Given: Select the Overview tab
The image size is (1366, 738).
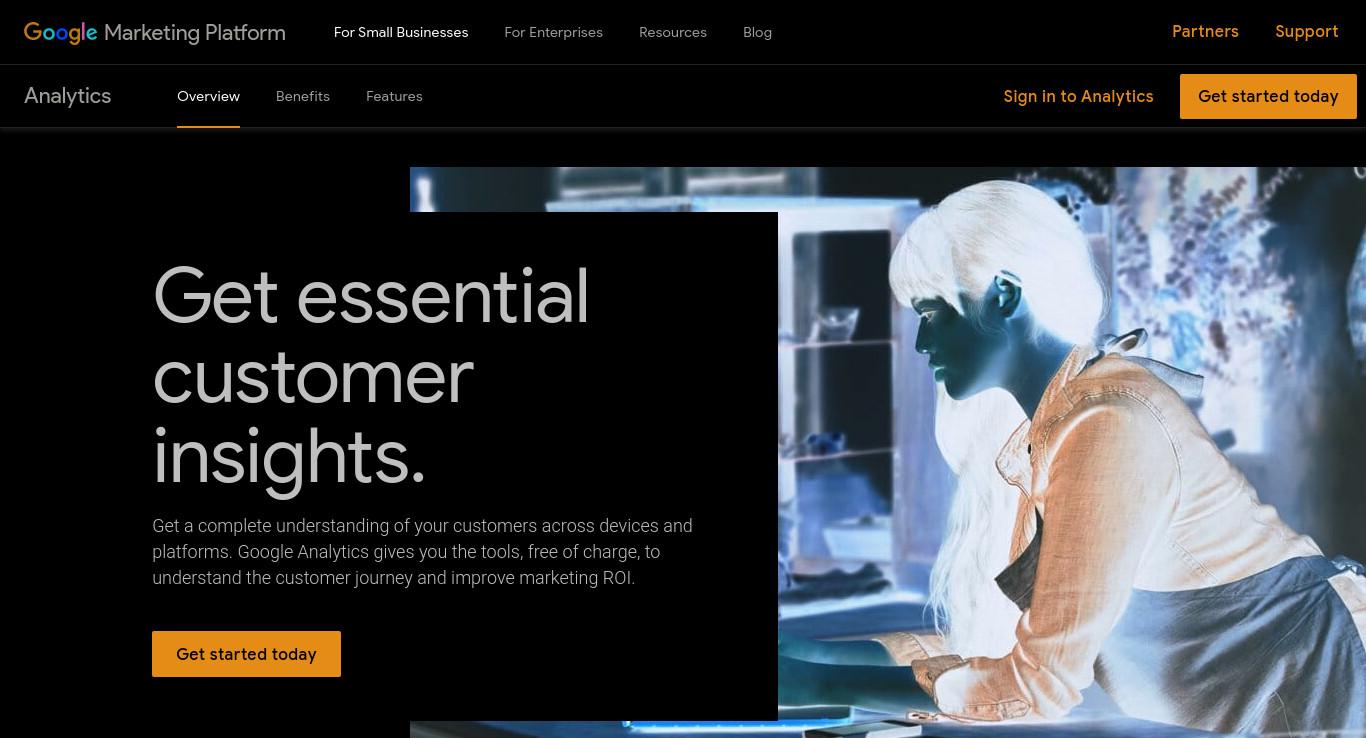Looking at the screenshot, I should (x=208, y=96).
